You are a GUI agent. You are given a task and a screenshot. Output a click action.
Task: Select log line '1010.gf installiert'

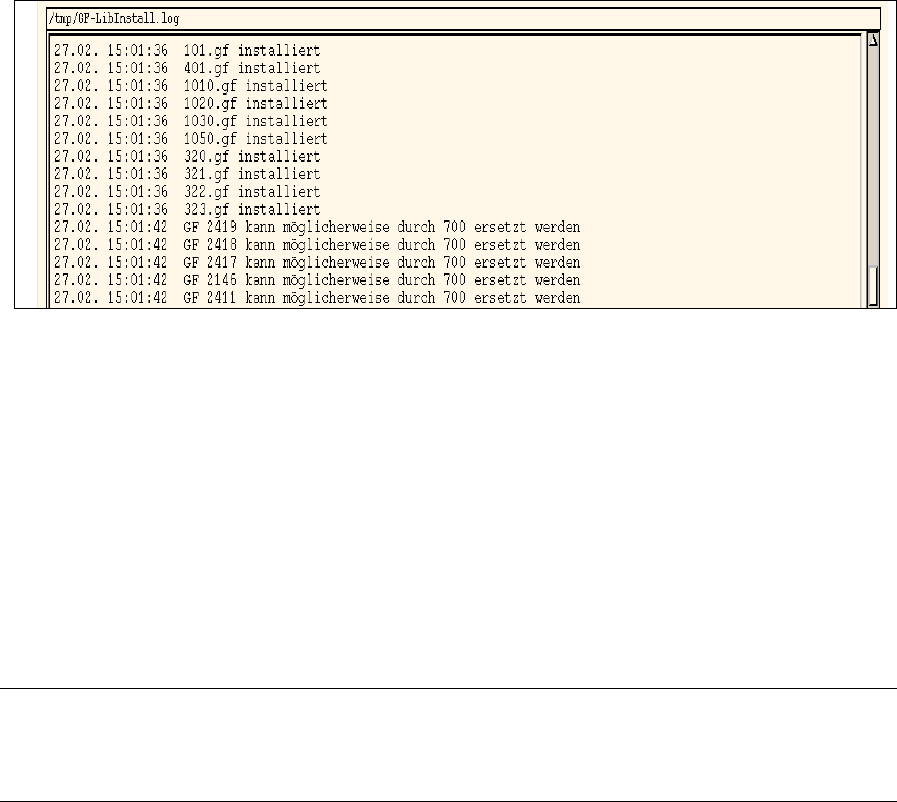pyautogui.click(x=190, y=86)
